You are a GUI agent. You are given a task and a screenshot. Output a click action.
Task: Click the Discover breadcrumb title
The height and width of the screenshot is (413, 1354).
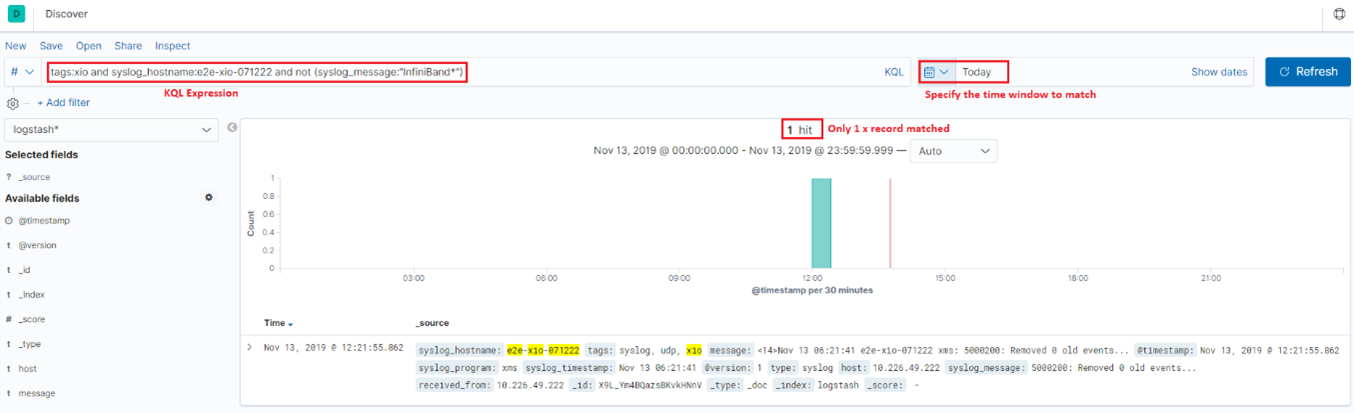(66, 14)
